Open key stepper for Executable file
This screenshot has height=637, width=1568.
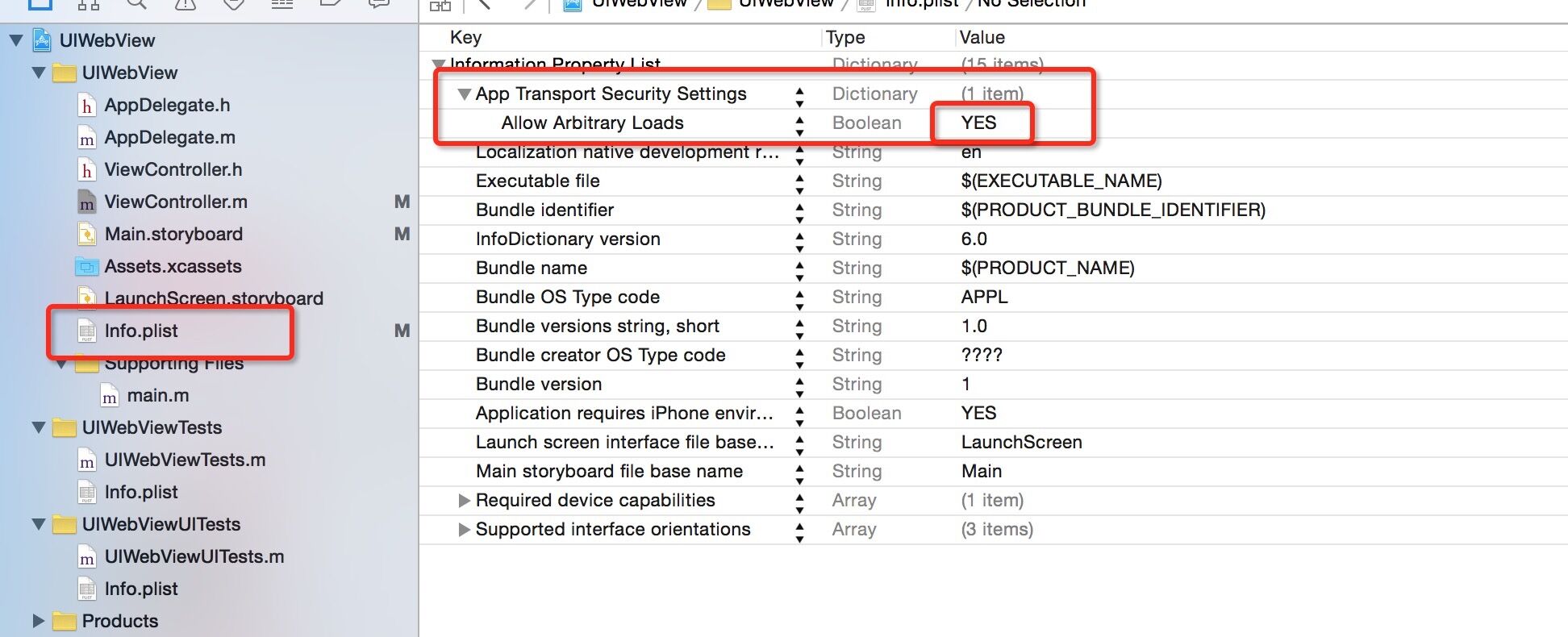tap(799, 185)
